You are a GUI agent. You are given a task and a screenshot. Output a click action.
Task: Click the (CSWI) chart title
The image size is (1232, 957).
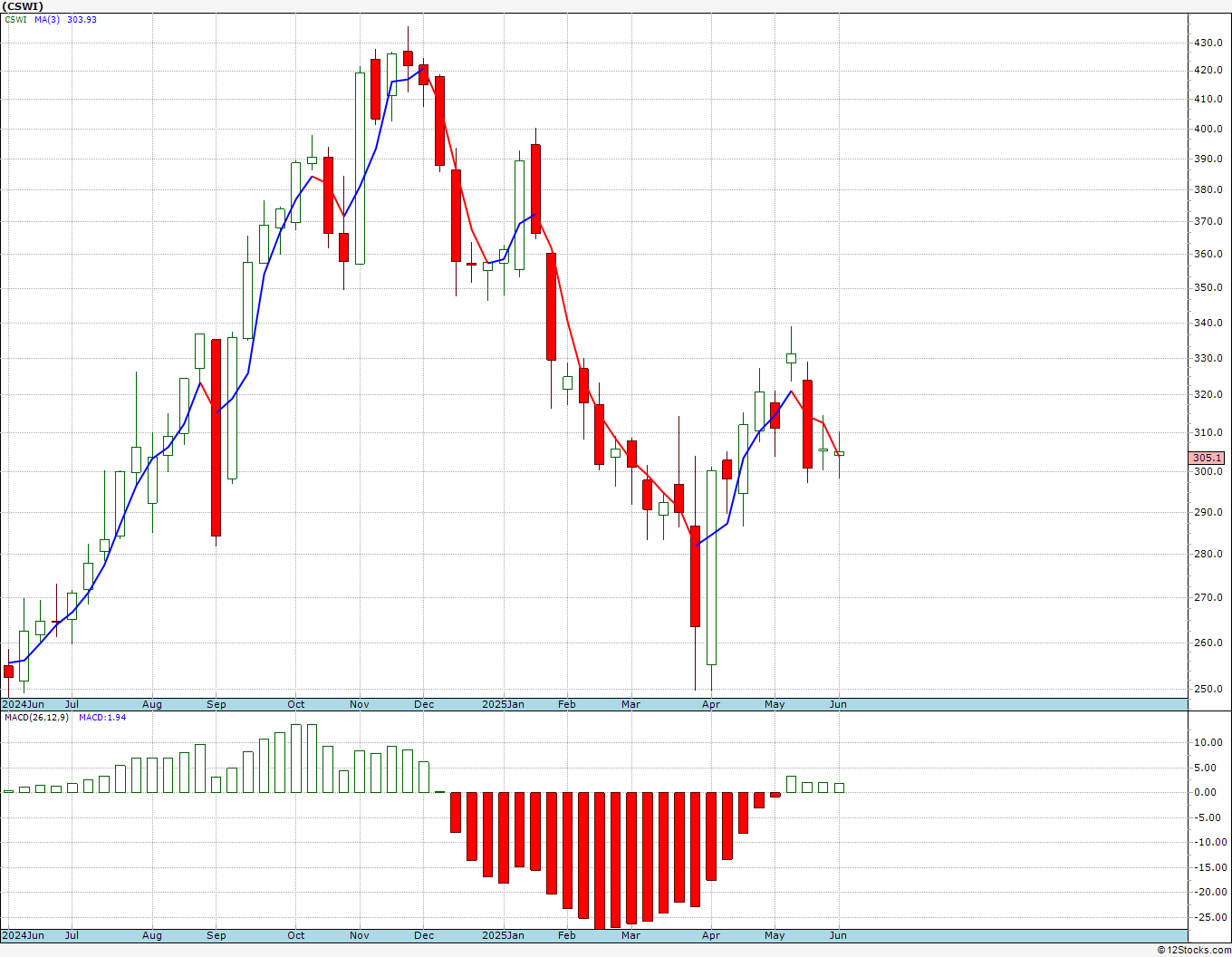pyautogui.click(x=23, y=6)
